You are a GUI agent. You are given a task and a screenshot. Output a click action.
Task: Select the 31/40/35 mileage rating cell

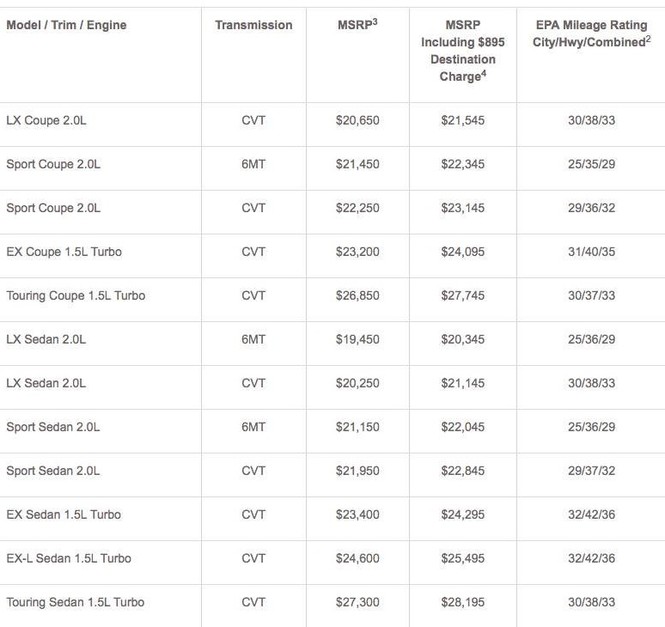(x=592, y=252)
